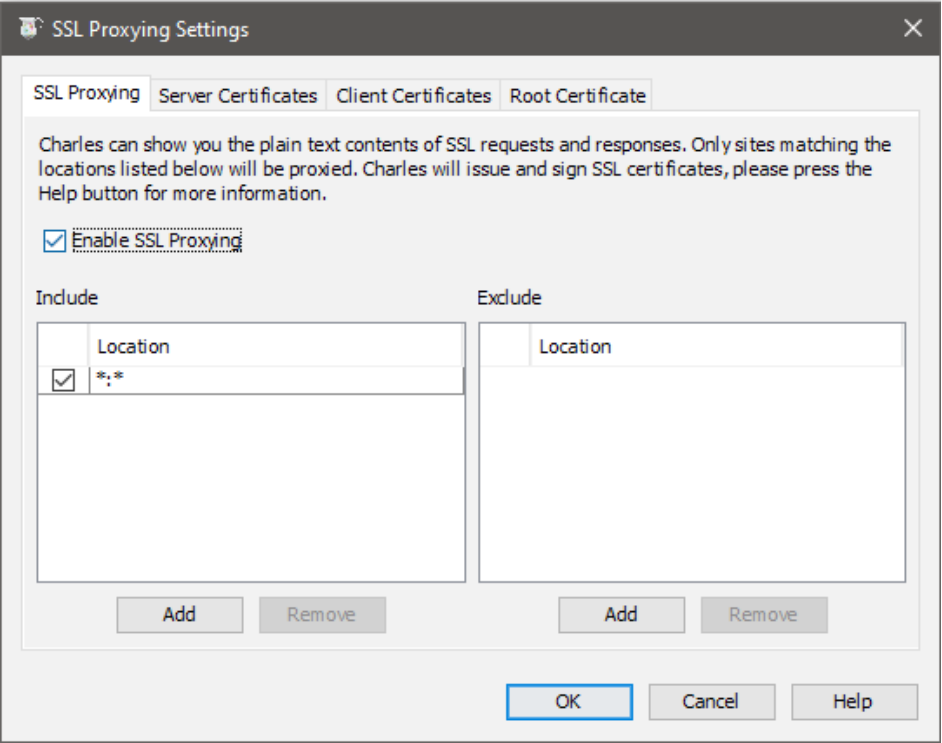Select the *:* row in Include list
This screenshot has width=942, height=743.
[x=275, y=381]
